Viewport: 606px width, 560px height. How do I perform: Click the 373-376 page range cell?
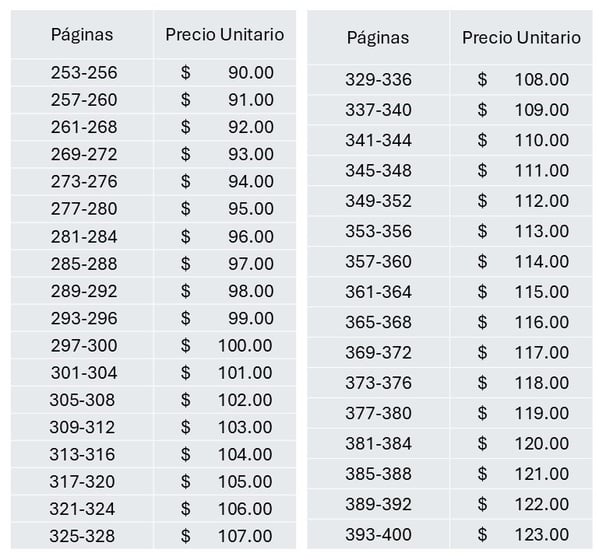click(378, 383)
